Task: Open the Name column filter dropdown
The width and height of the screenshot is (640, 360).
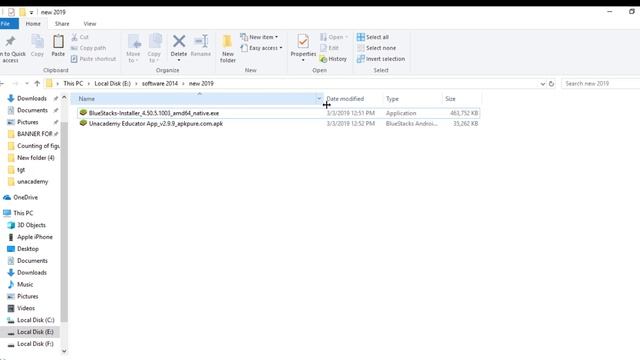Action: pyautogui.click(x=319, y=99)
